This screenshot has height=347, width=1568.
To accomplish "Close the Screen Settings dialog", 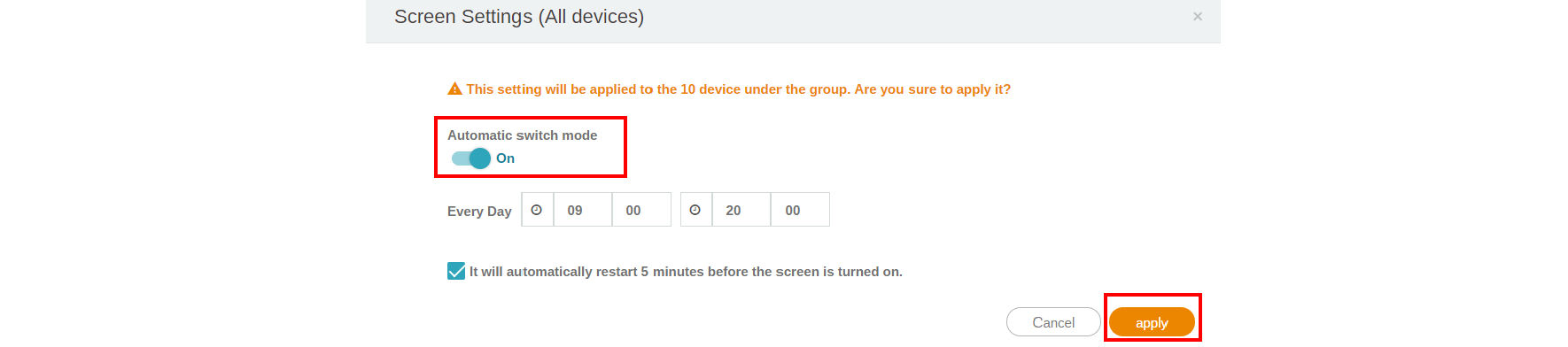I will click(x=1197, y=16).
